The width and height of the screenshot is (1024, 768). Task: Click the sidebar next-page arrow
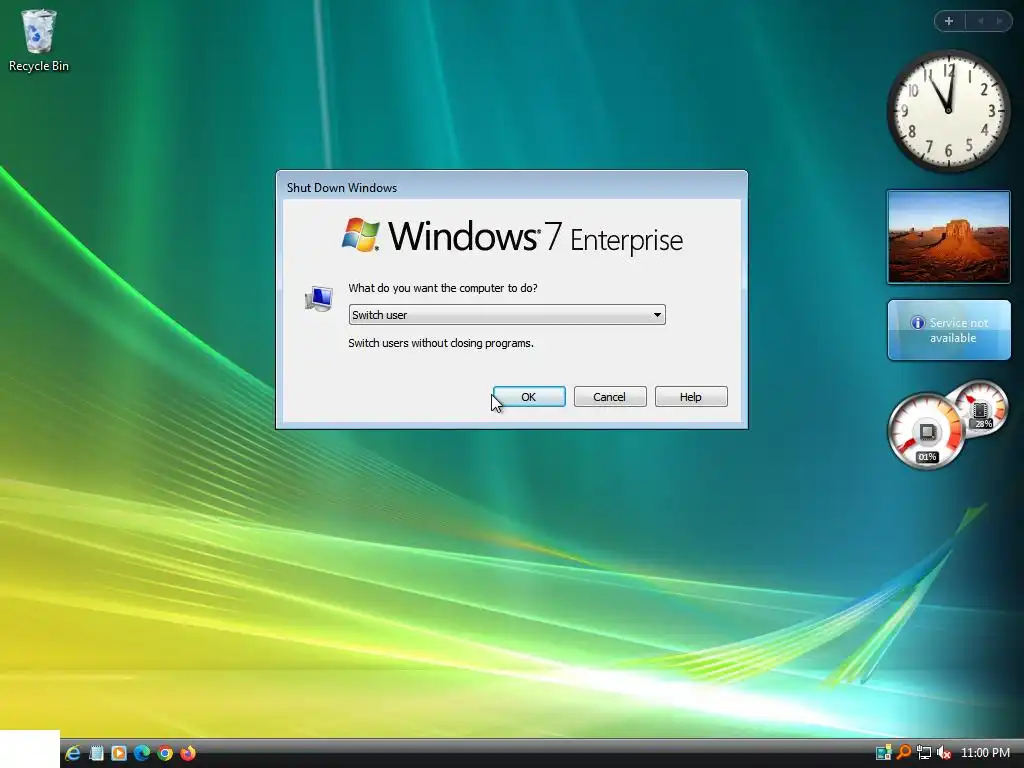click(999, 21)
